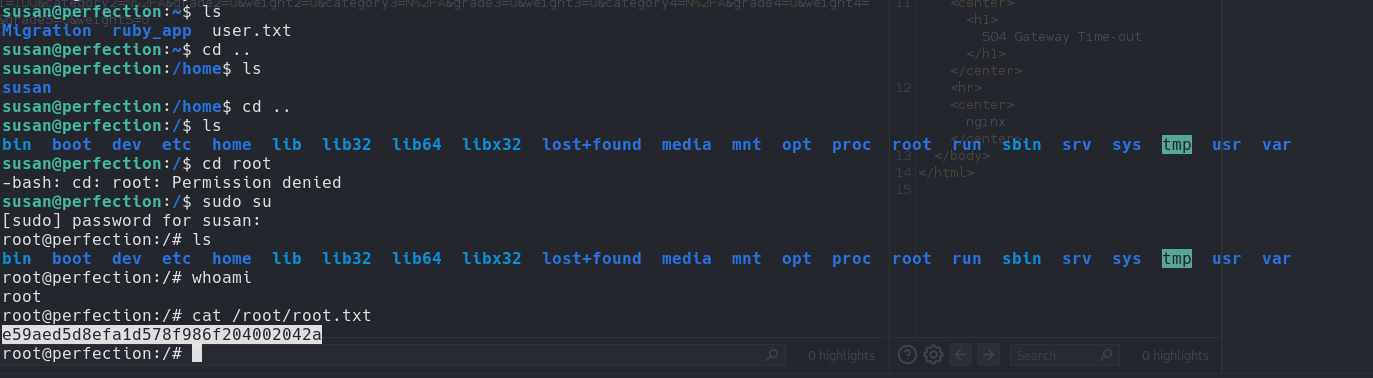Go to next match with forward arrow
The width and height of the screenshot is (1373, 378).
[987, 354]
